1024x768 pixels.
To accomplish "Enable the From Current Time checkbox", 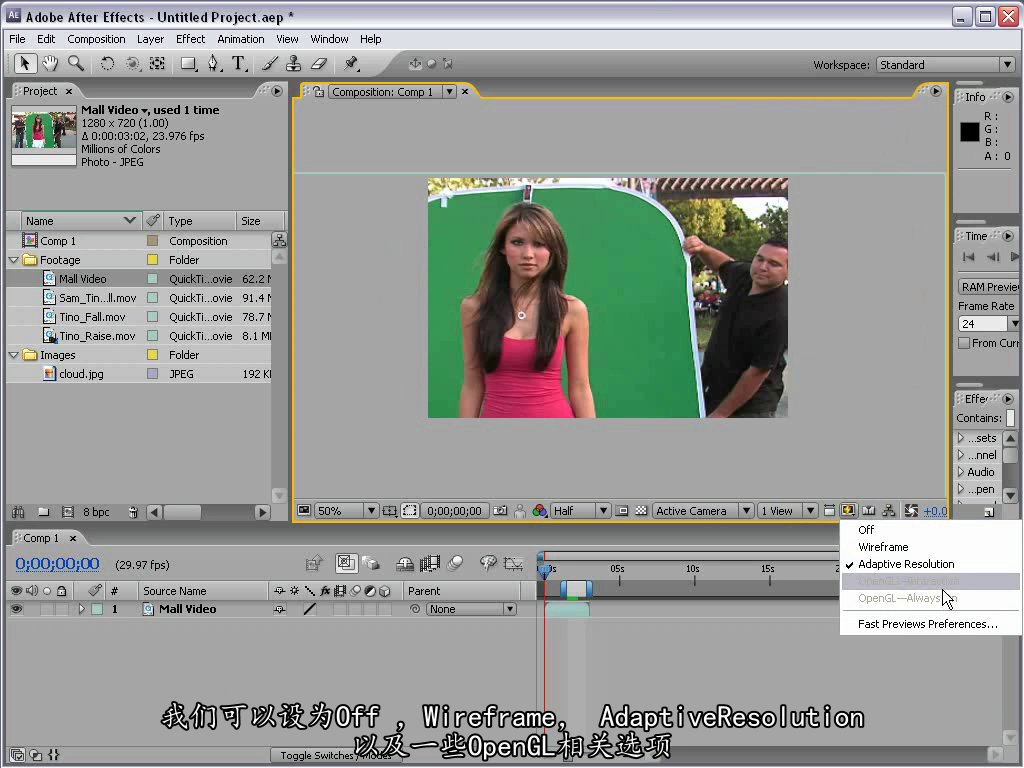I will pos(964,343).
